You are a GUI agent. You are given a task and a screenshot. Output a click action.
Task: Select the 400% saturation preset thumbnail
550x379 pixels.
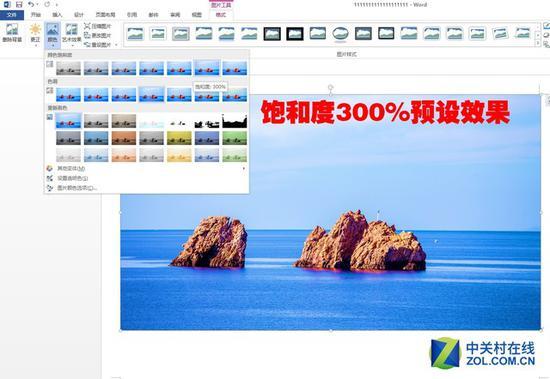tap(235, 68)
